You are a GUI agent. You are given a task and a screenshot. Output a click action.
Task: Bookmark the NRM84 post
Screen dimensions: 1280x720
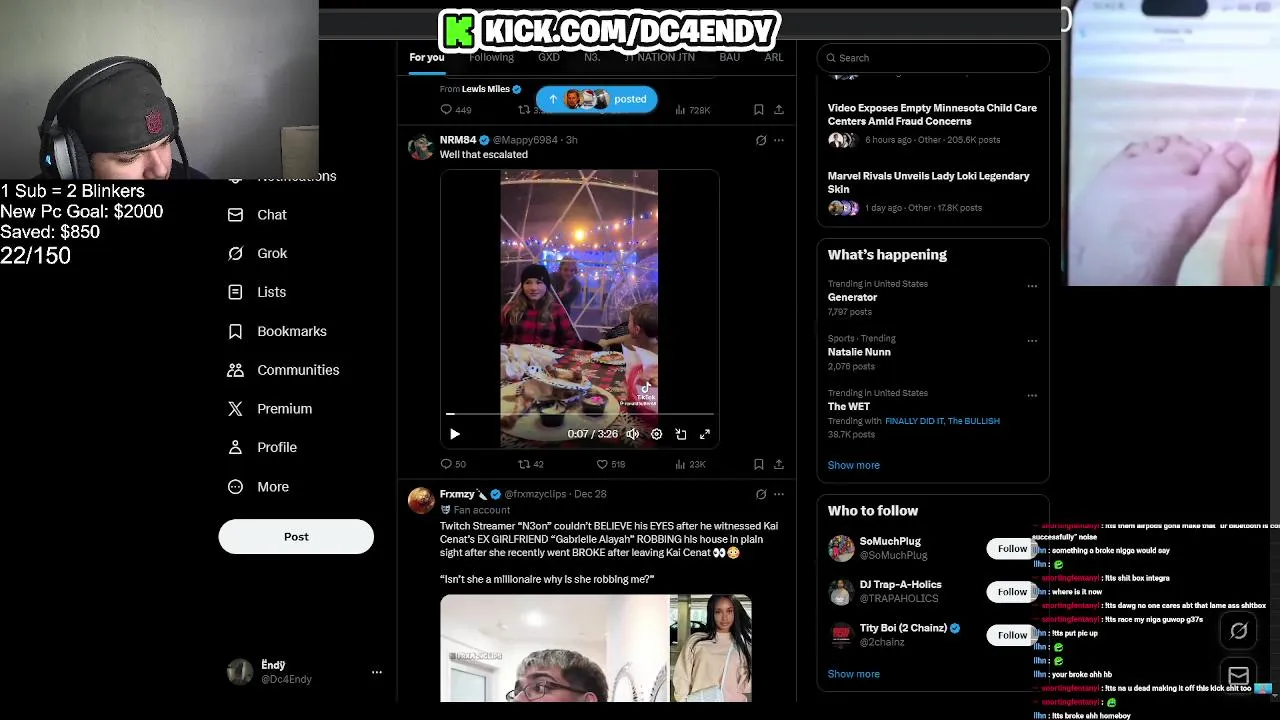759,464
